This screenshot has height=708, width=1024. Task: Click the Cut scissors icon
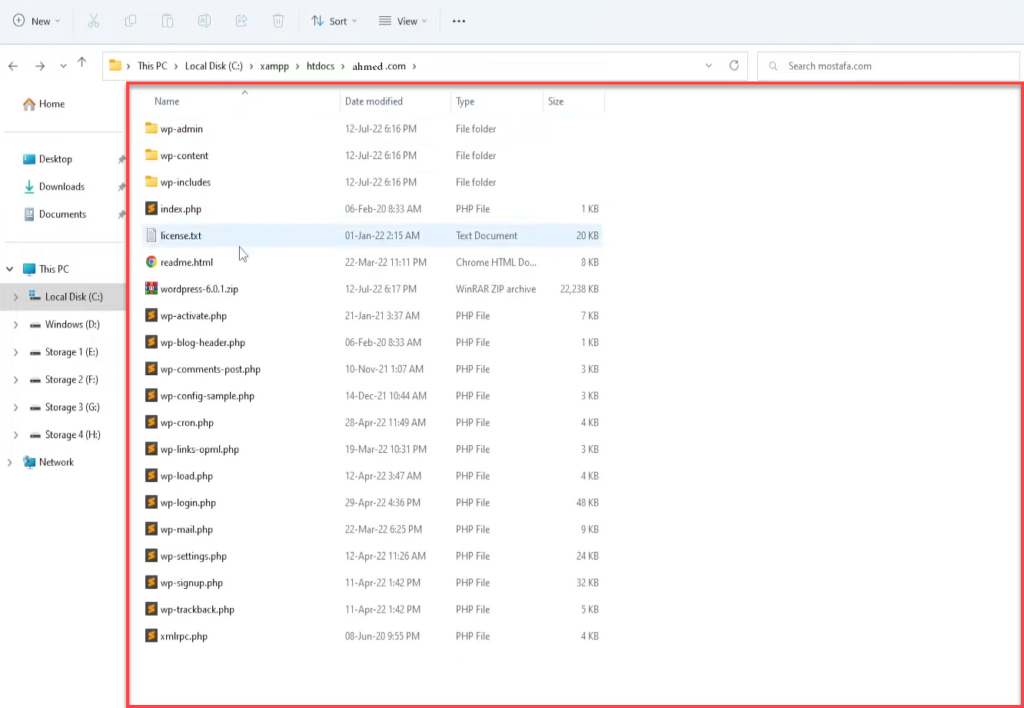tap(93, 21)
